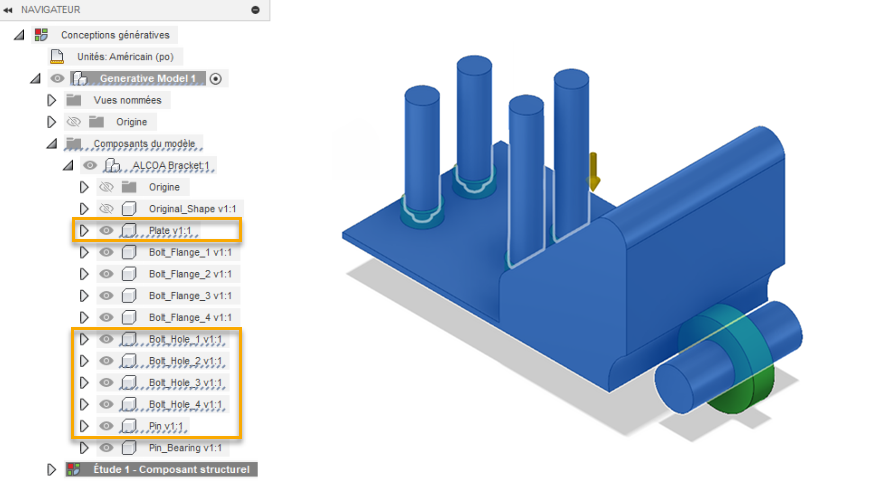
Task: Activate Generative Model 1 radio button
Action: point(216,79)
